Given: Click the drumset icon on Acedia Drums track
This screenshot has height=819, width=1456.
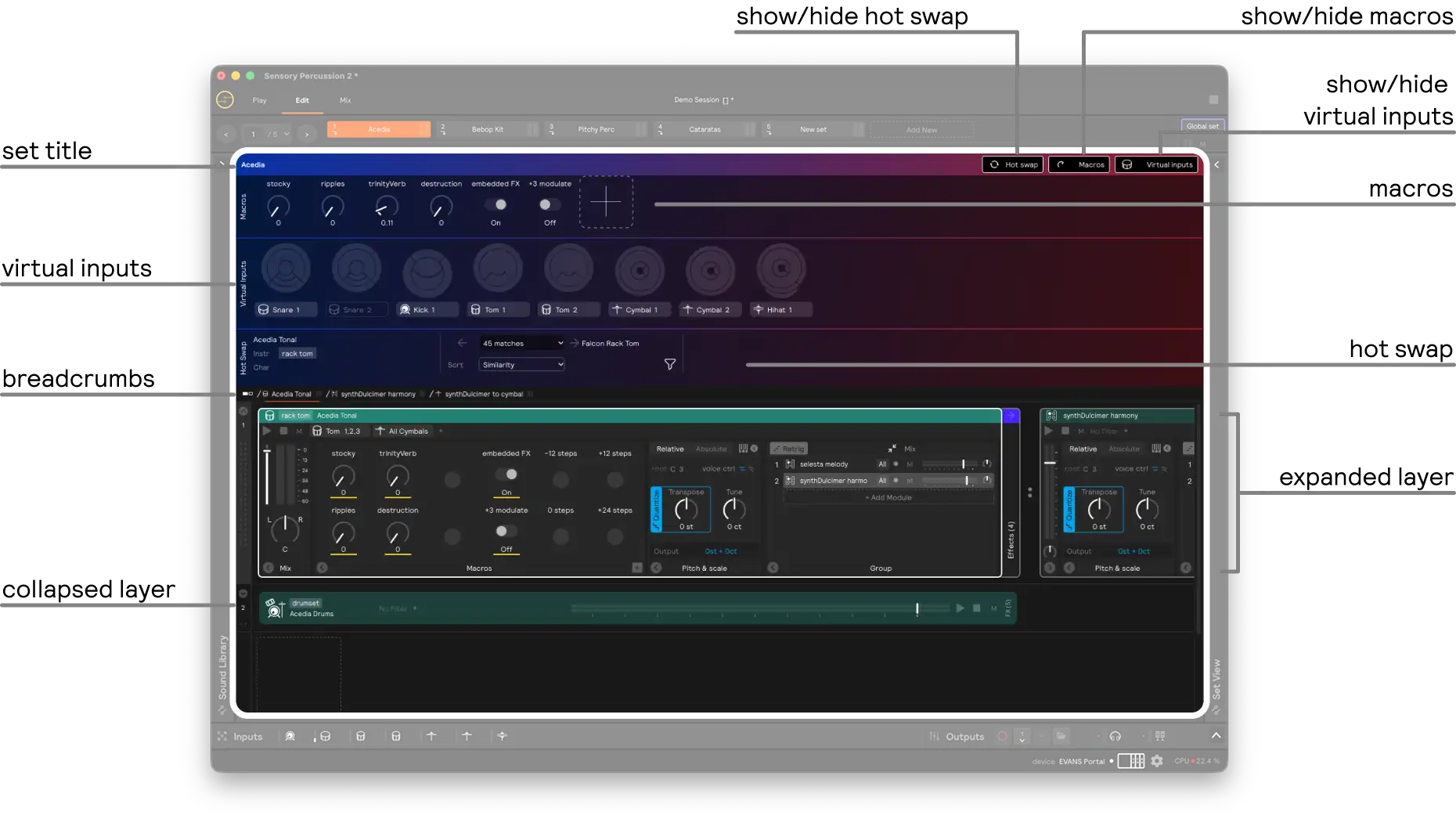Looking at the screenshot, I should 276,608.
